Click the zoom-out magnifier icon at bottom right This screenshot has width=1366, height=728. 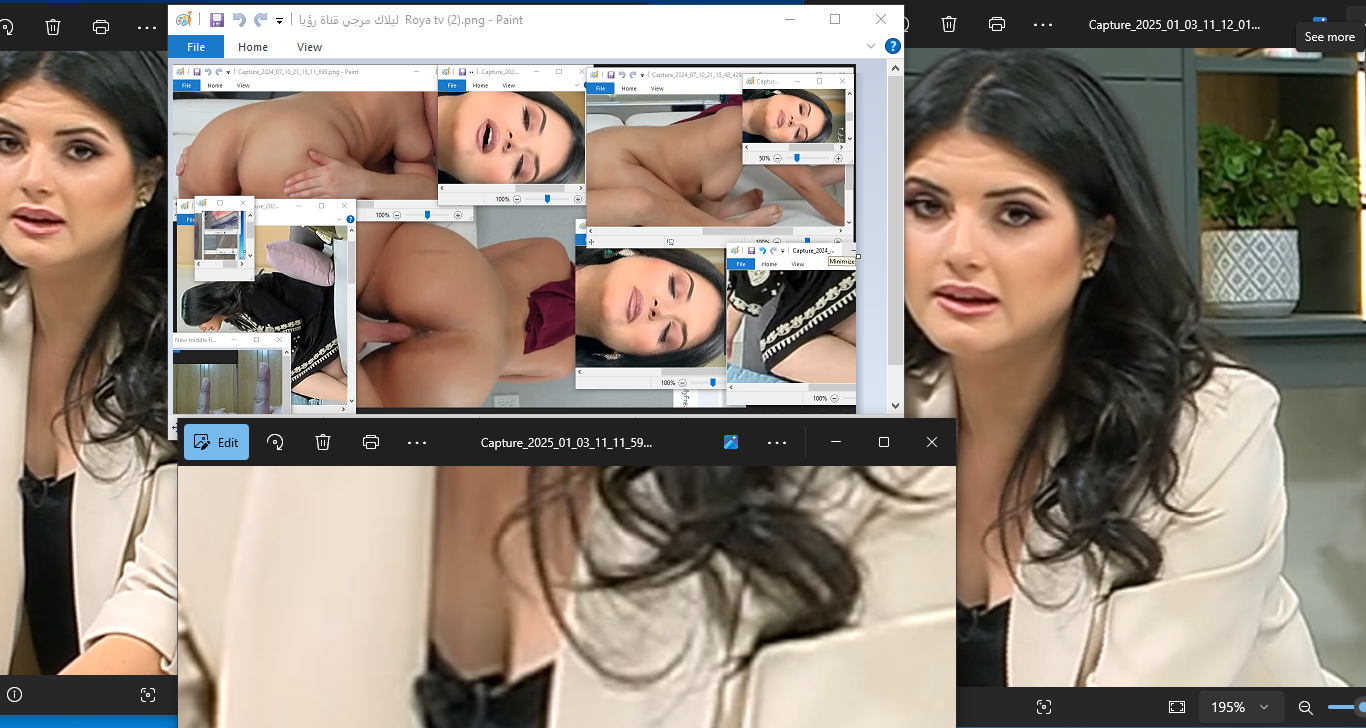[x=1305, y=706]
